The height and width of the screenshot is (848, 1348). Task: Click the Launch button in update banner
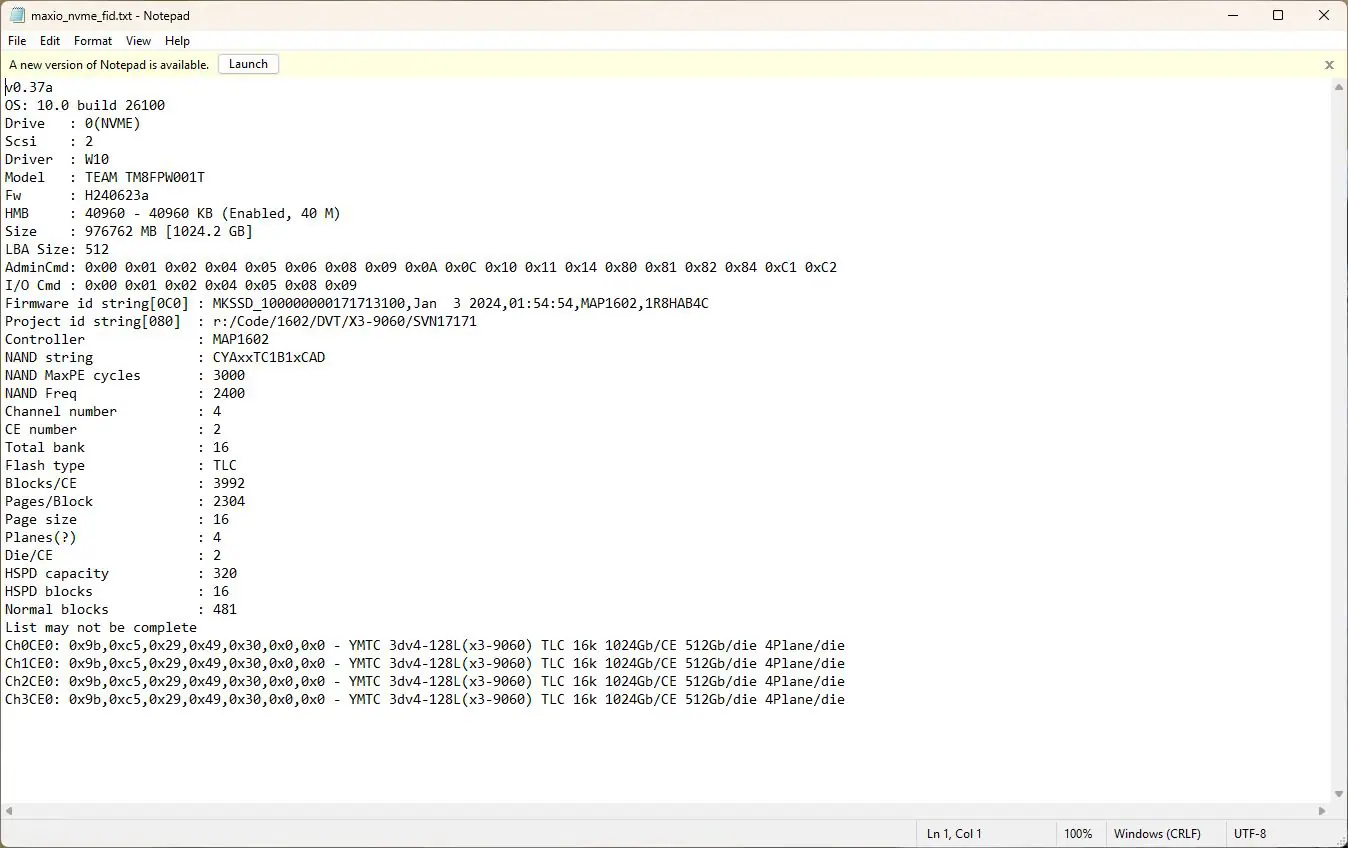248,64
